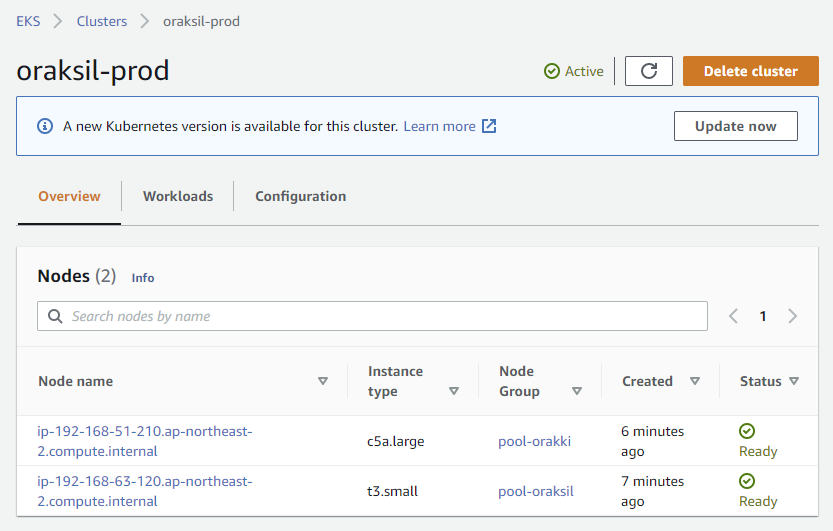Open the Configuration tab
The width and height of the screenshot is (833, 531).
point(301,196)
